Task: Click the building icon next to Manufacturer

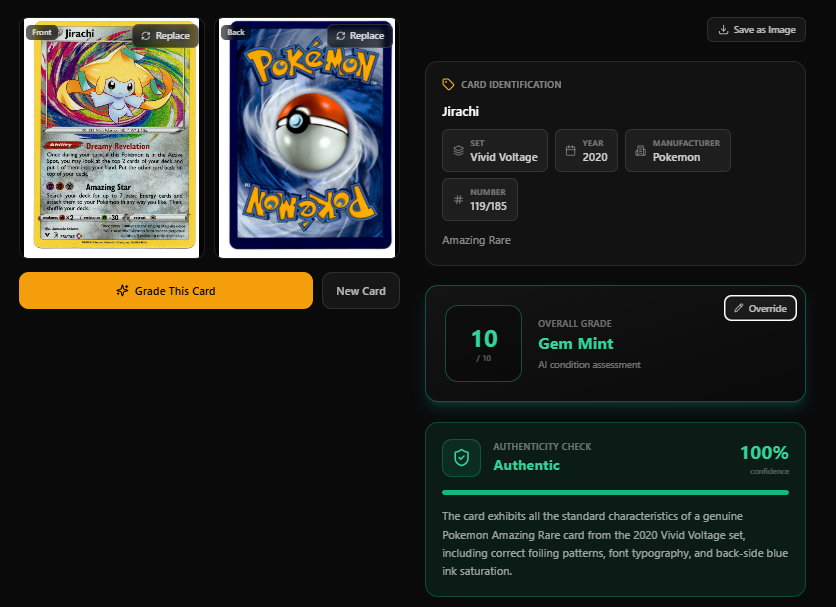Action: (x=640, y=151)
